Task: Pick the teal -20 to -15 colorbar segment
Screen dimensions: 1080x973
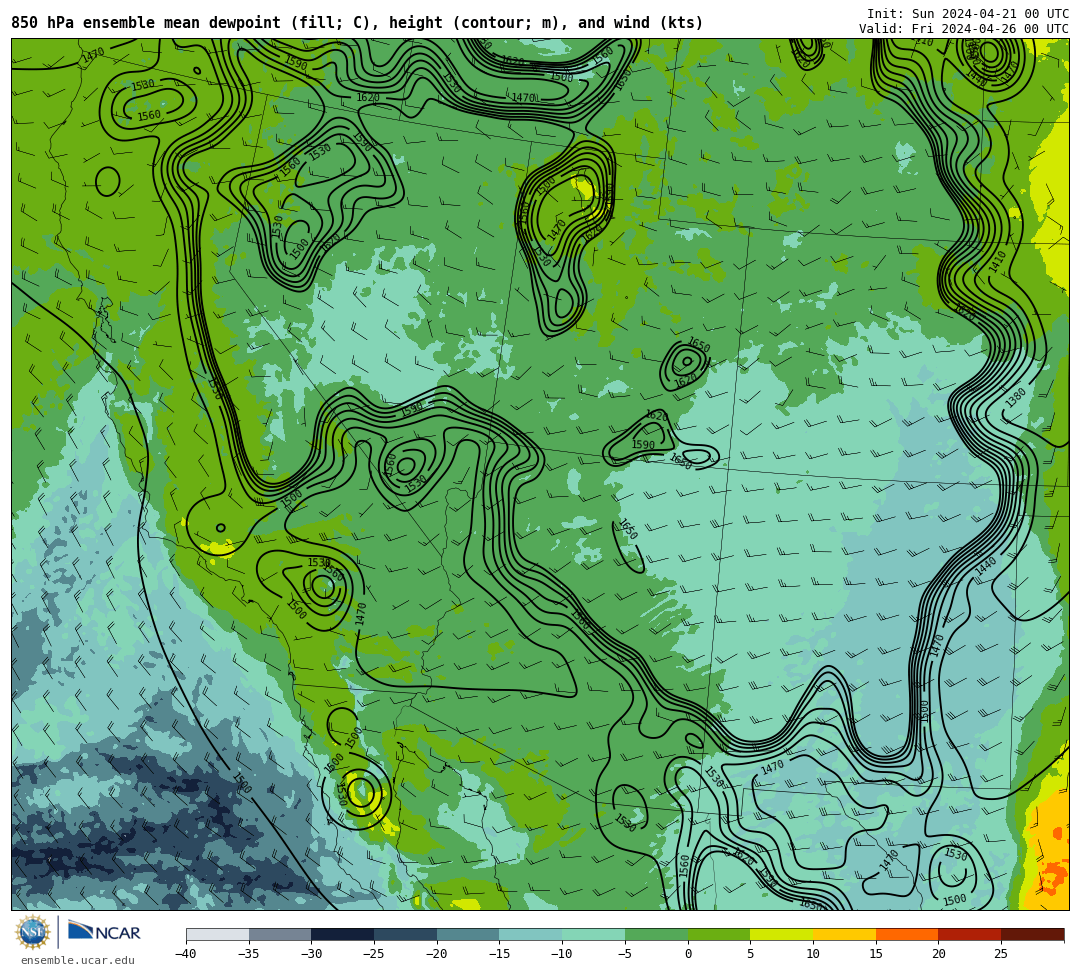Action: coord(468,934)
